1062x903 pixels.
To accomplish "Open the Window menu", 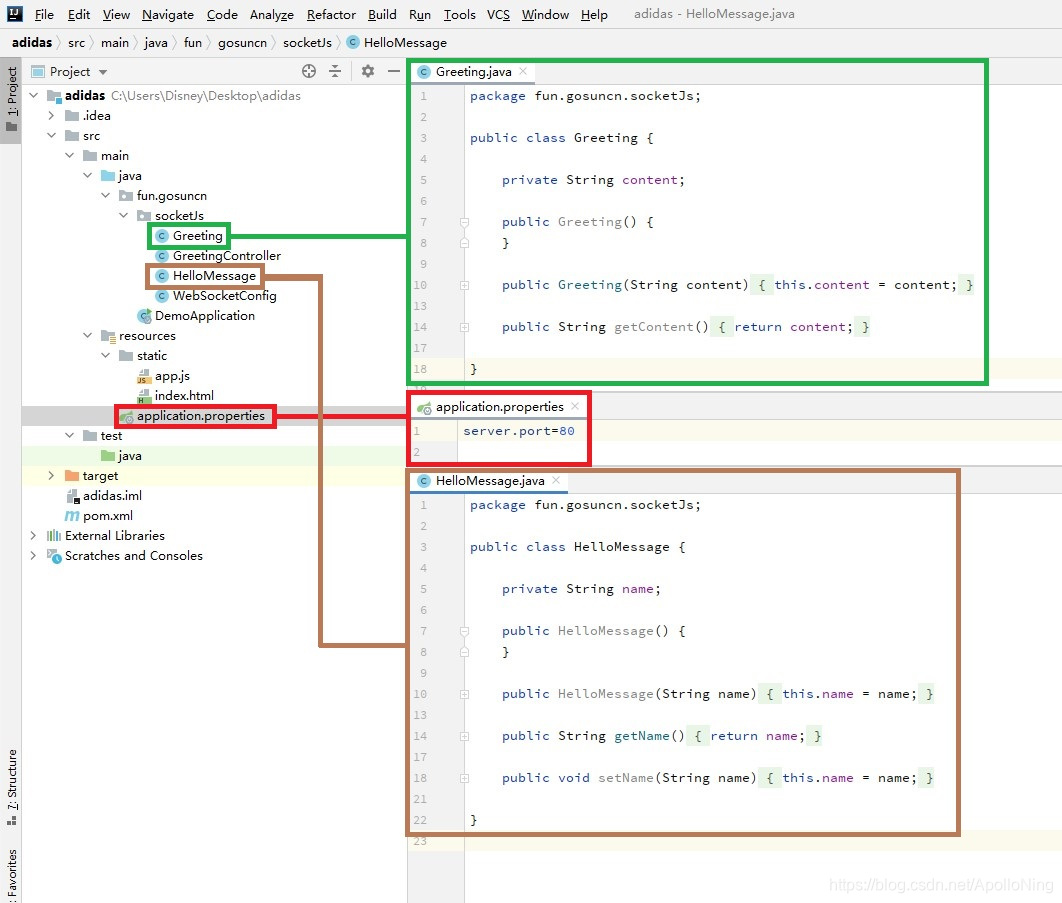I will pos(545,14).
